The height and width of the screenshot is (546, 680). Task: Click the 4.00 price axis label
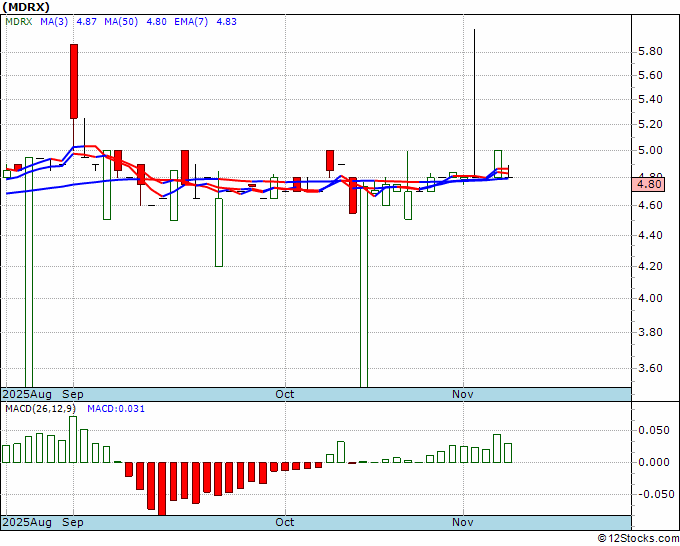click(x=651, y=298)
